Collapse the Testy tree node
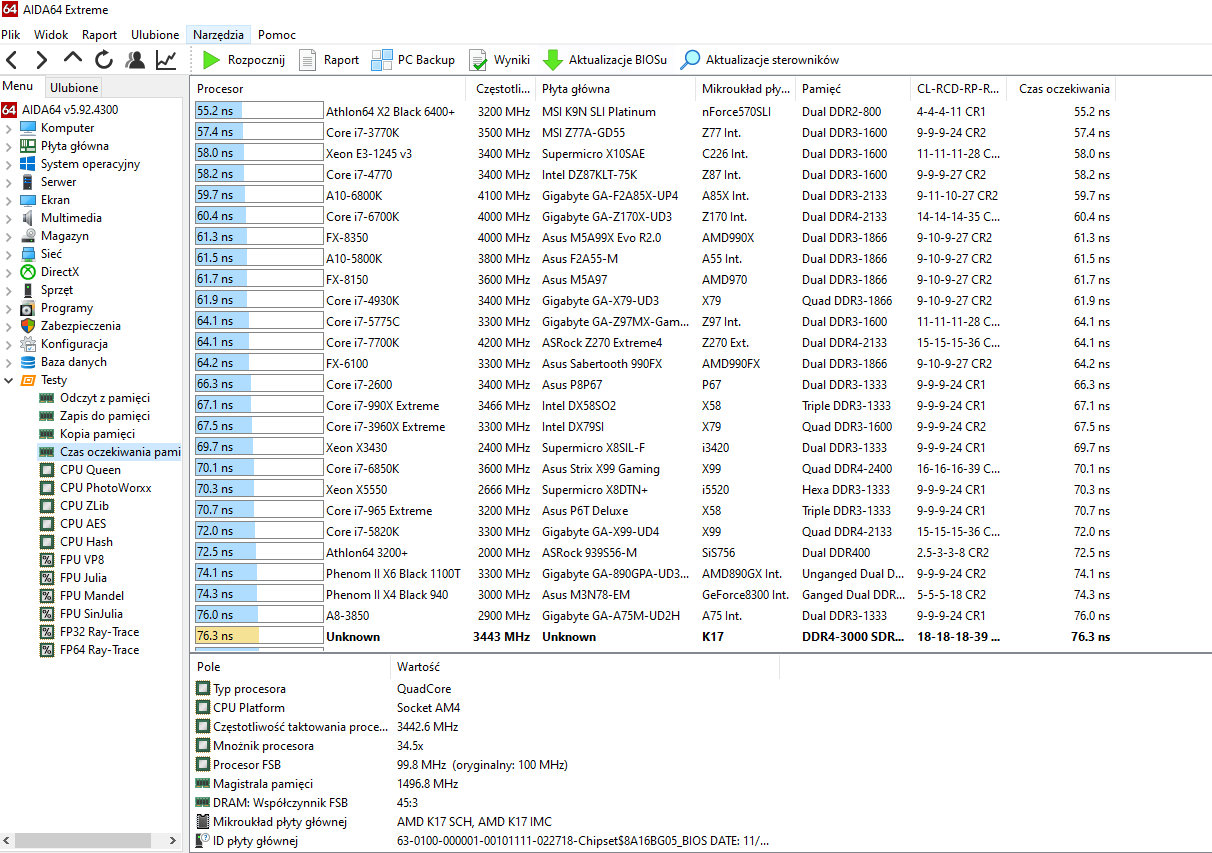Screen dimensions: 1212x853 [9, 380]
